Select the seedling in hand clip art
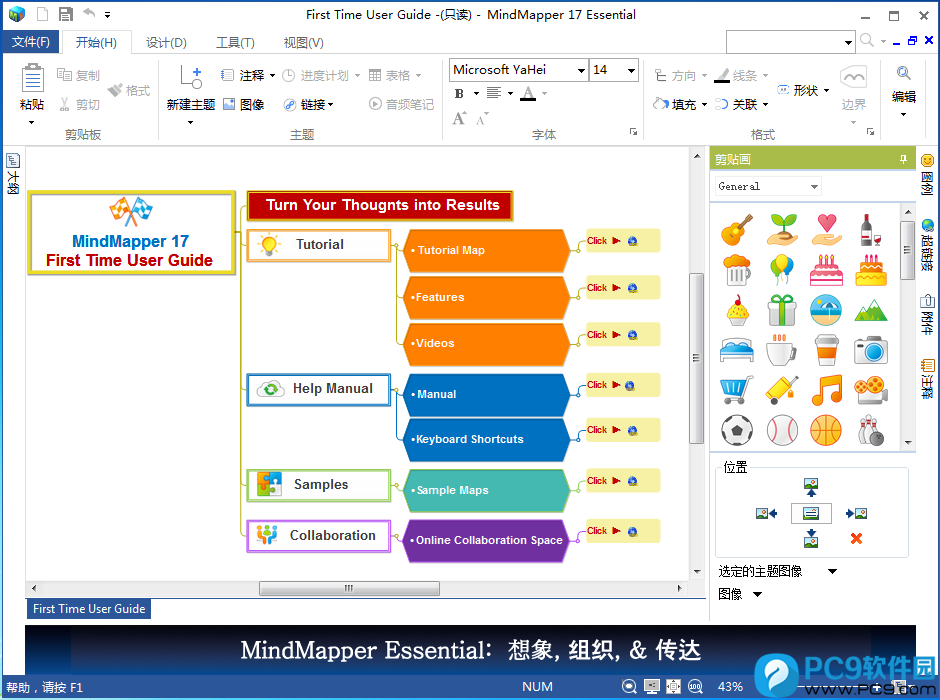The height and width of the screenshot is (700, 940). (x=782, y=230)
